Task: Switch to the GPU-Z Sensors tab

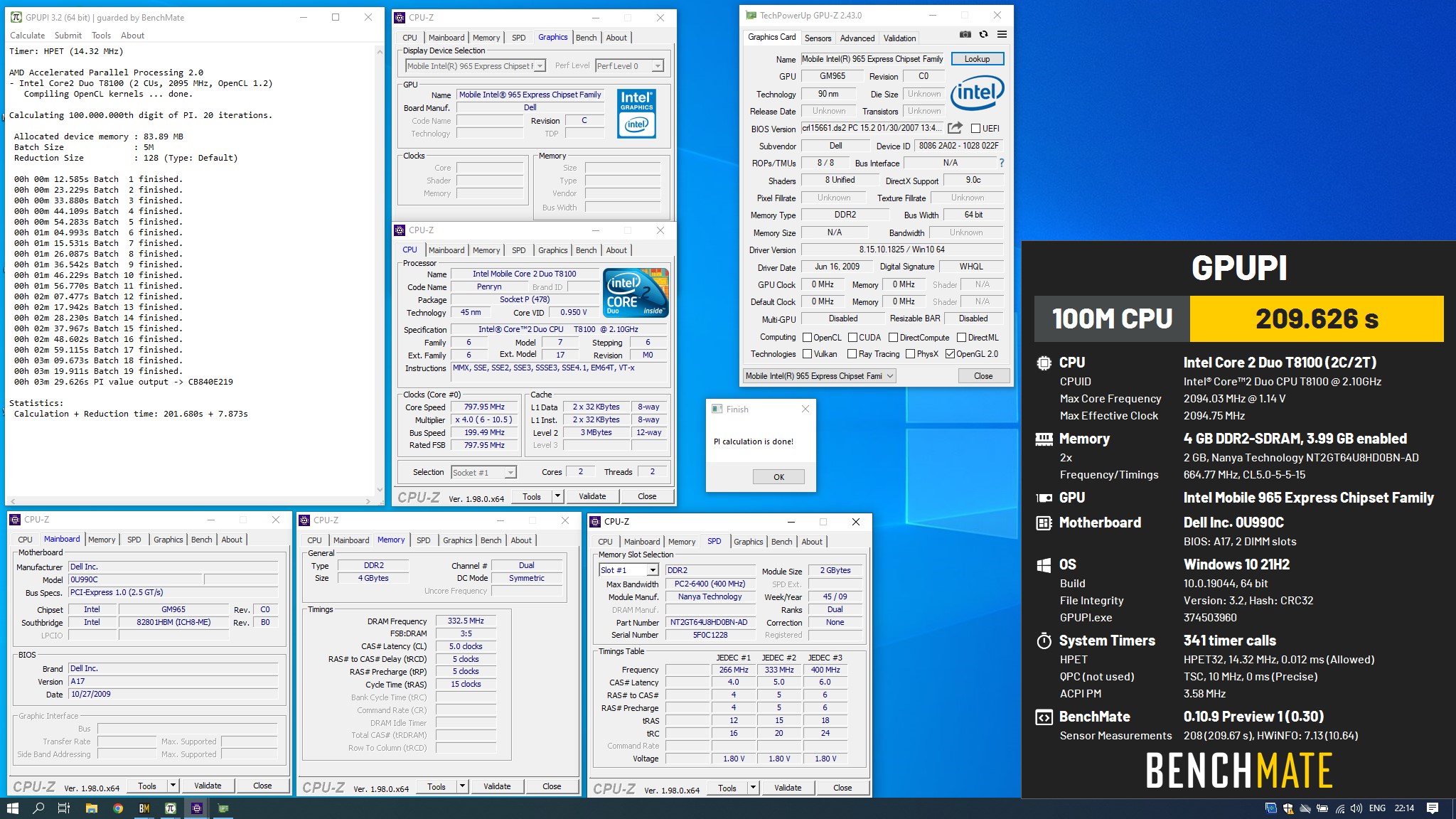Action: 818,38
